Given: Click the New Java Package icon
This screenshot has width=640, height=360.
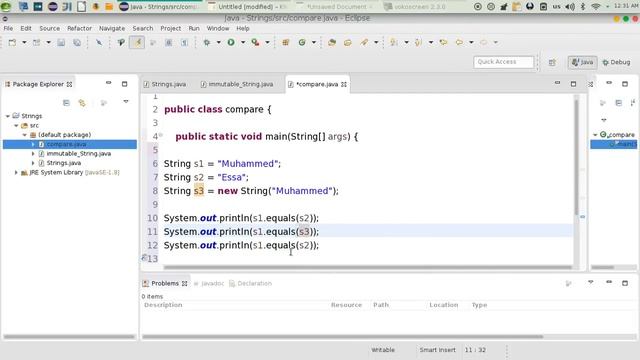Looking at the screenshot, I should (x=286, y=42).
